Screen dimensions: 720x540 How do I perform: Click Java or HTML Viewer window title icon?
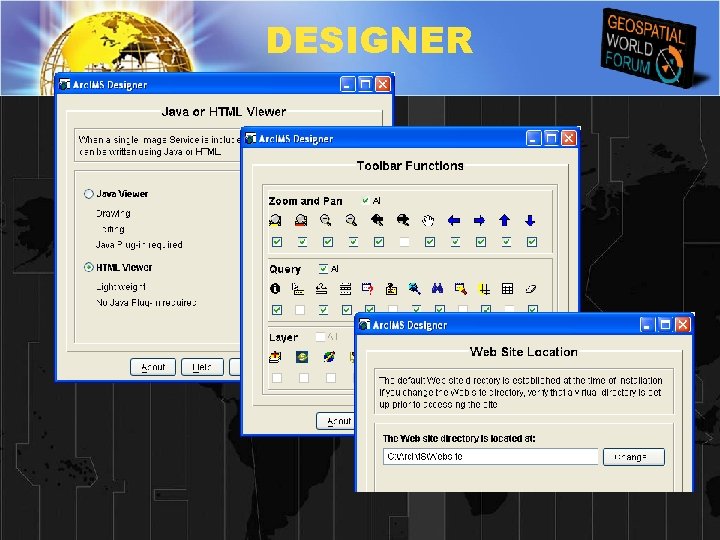[x=65, y=84]
